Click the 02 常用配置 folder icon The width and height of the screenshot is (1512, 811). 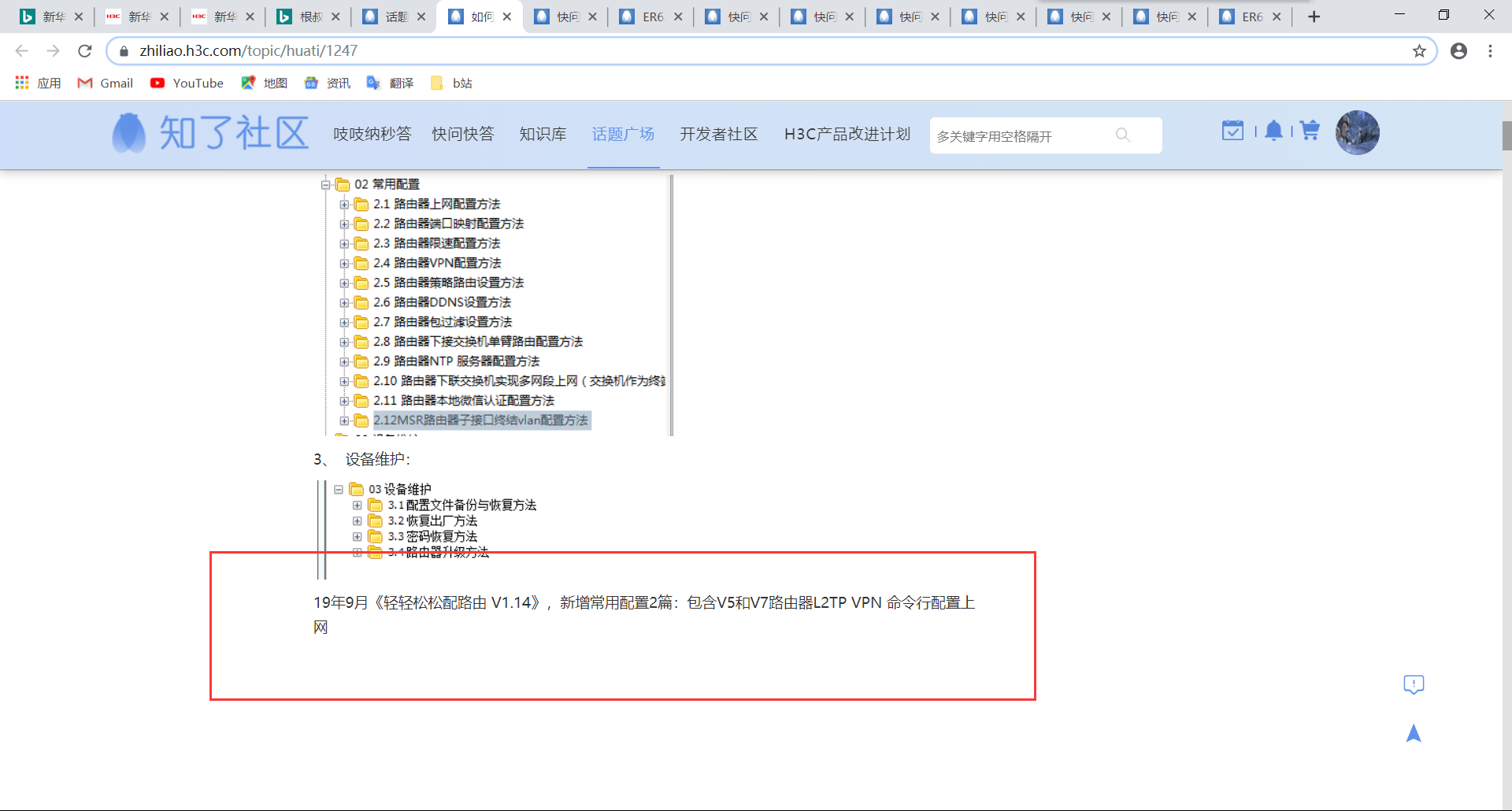343,185
